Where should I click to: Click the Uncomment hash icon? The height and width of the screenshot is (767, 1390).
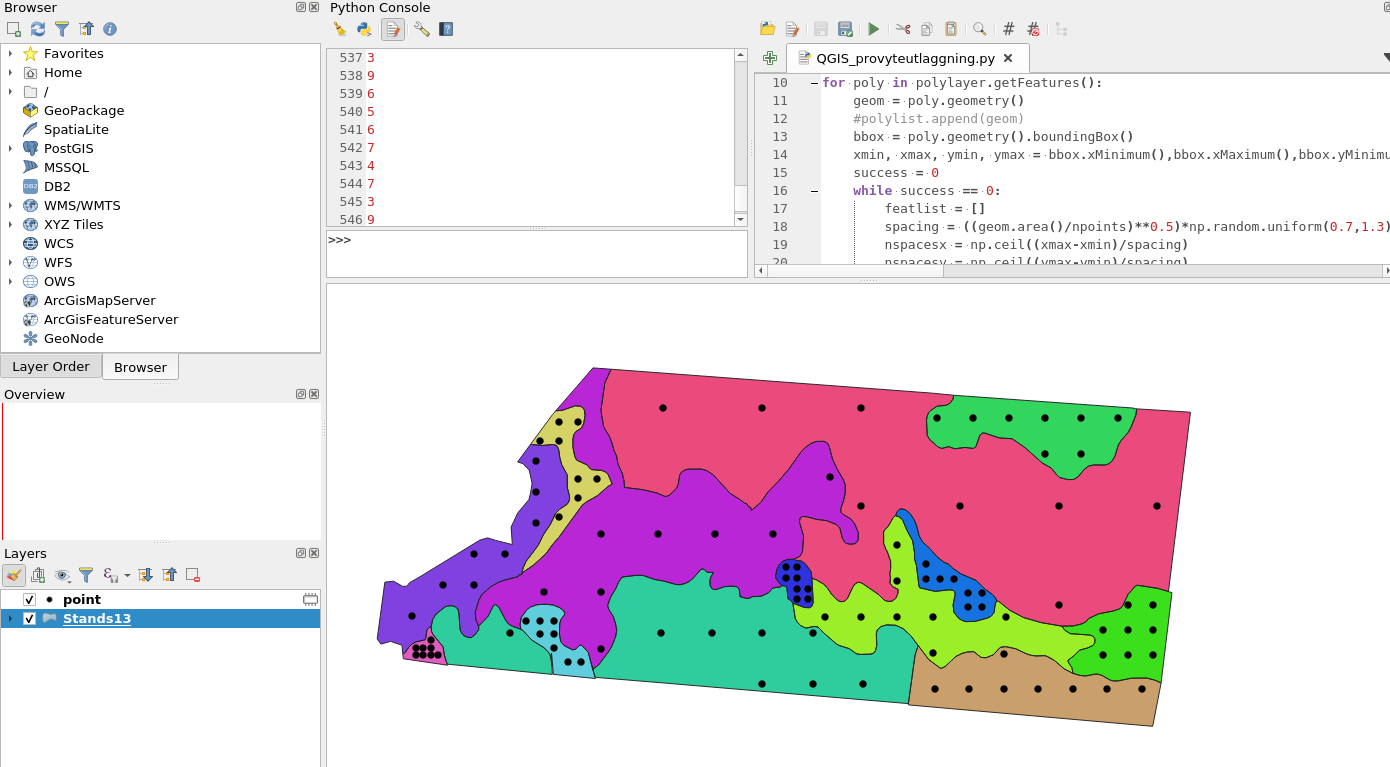[x=1033, y=29]
